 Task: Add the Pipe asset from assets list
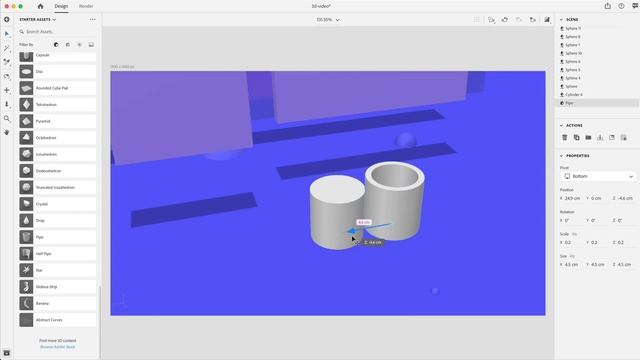[58, 237]
